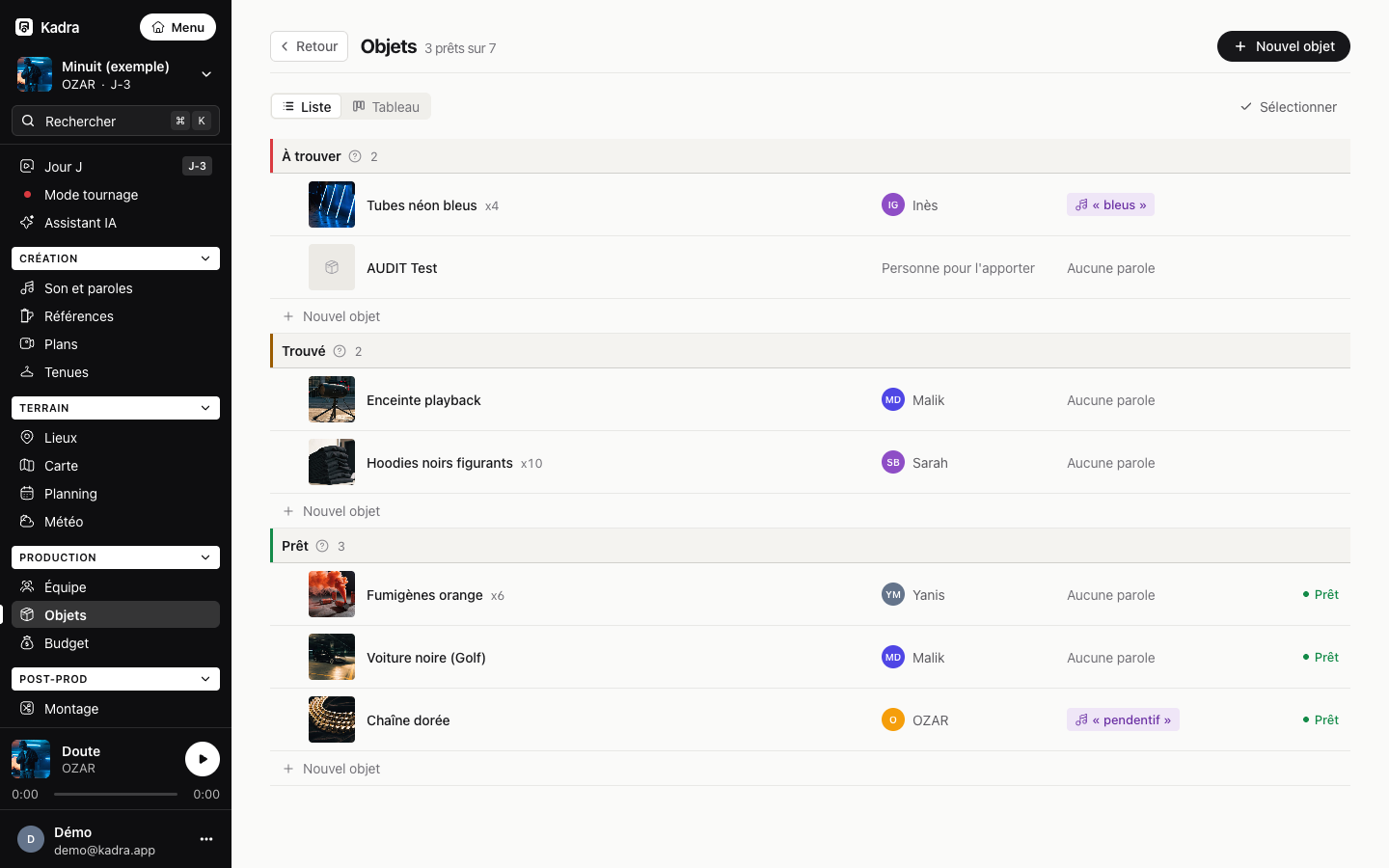Click Sélectionner to enable selection
The image size is (1389, 868).
tap(1289, 107)
